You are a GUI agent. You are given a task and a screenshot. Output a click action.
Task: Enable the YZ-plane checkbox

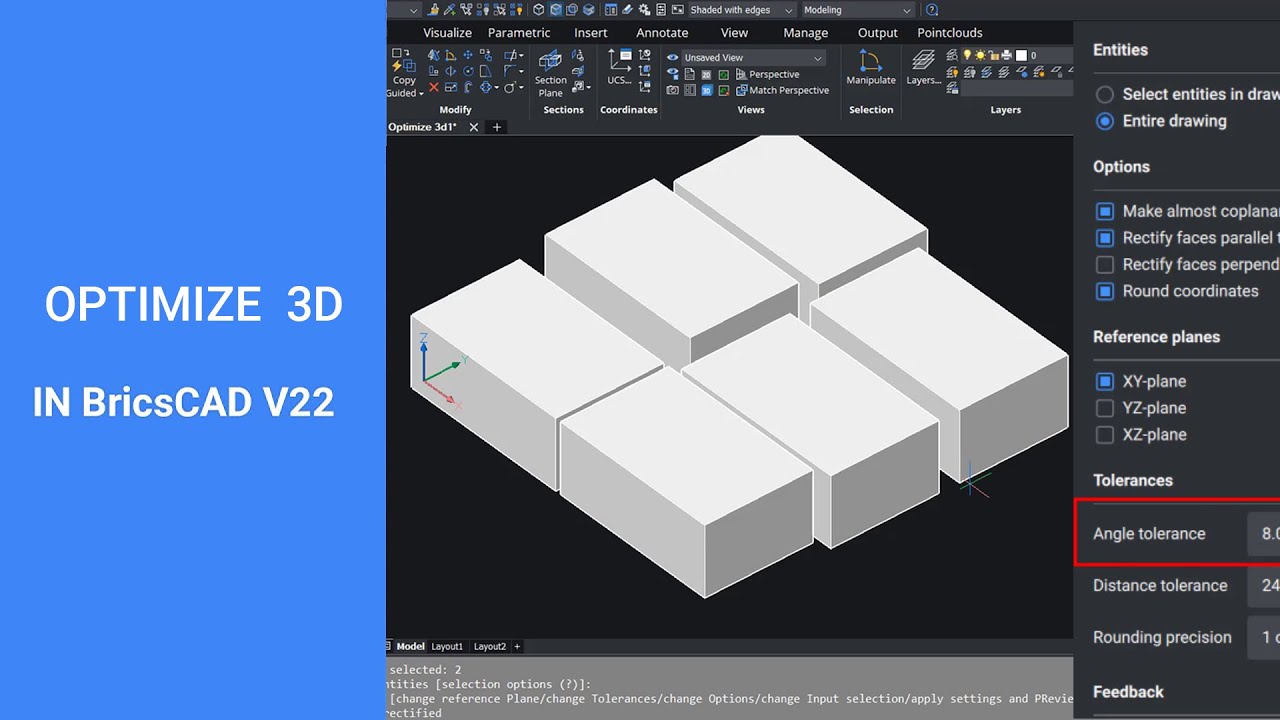1105,408
